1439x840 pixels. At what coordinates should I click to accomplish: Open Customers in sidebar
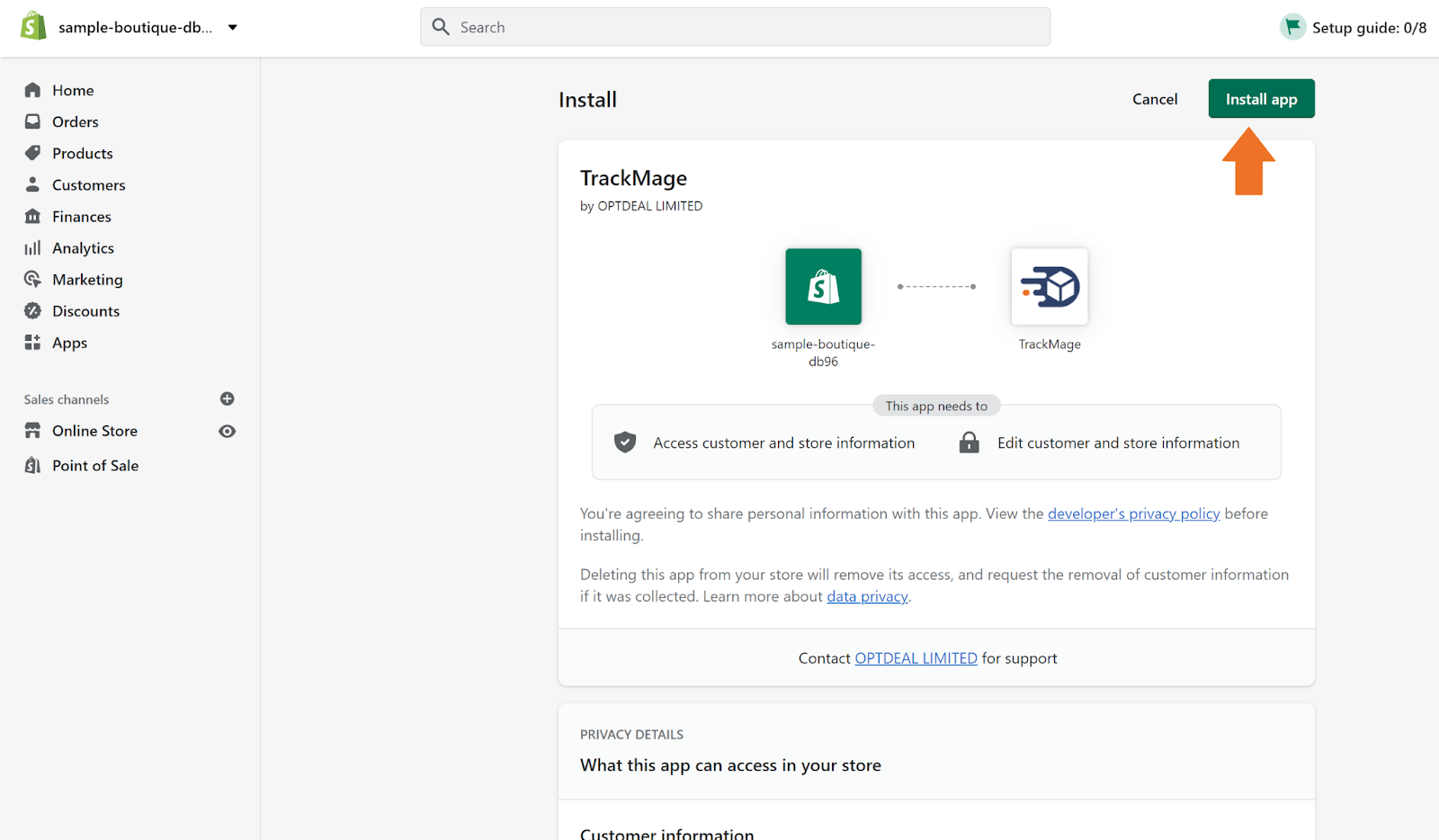[89, 184]
